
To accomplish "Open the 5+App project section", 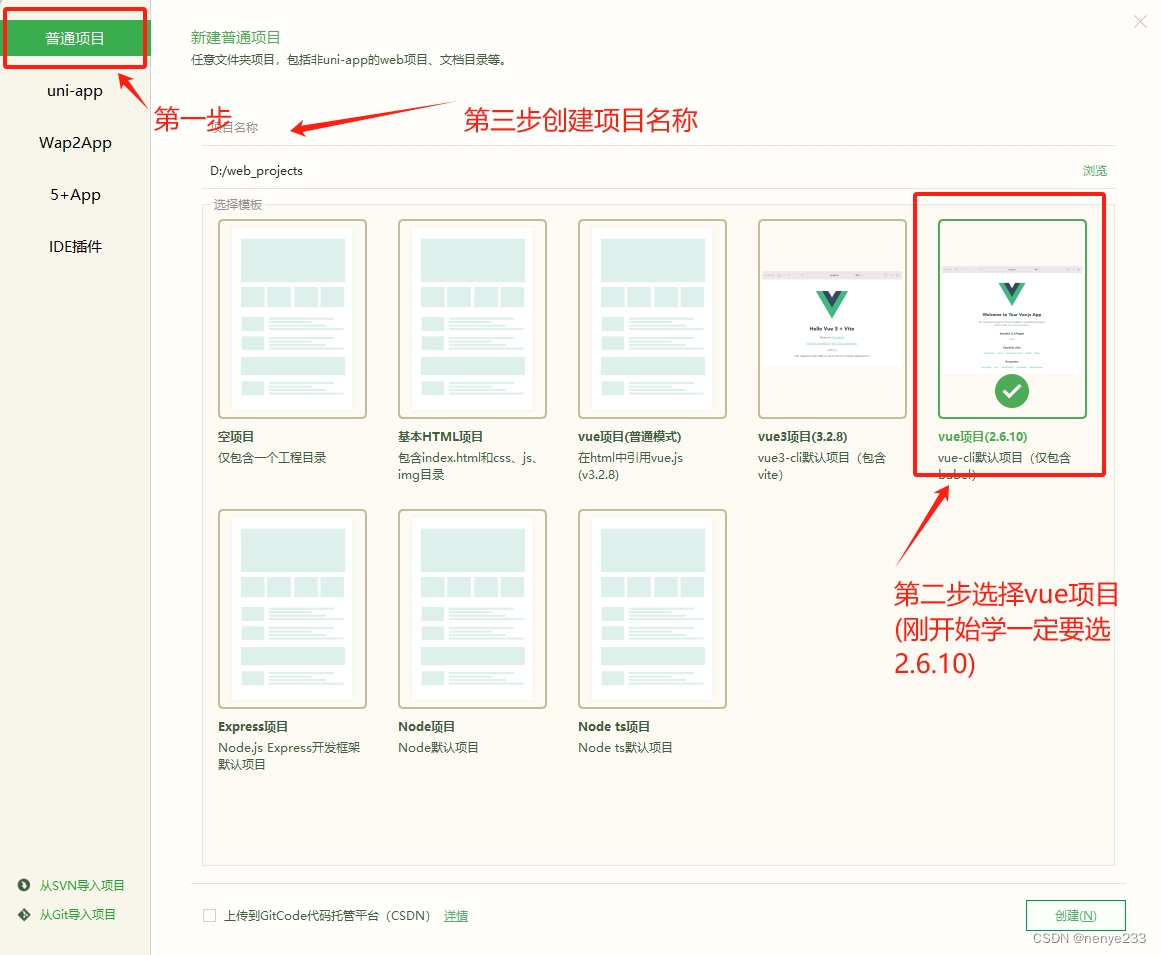I will tap(75, 194).
